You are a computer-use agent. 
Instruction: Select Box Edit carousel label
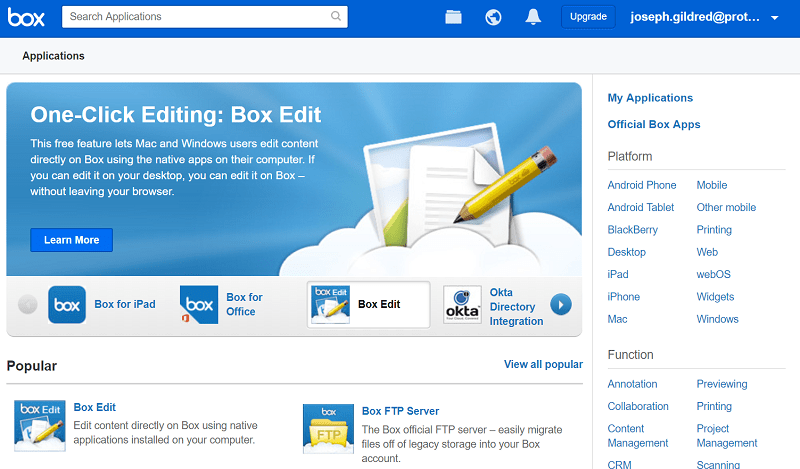pyautogui.click(x=379, y=304)
